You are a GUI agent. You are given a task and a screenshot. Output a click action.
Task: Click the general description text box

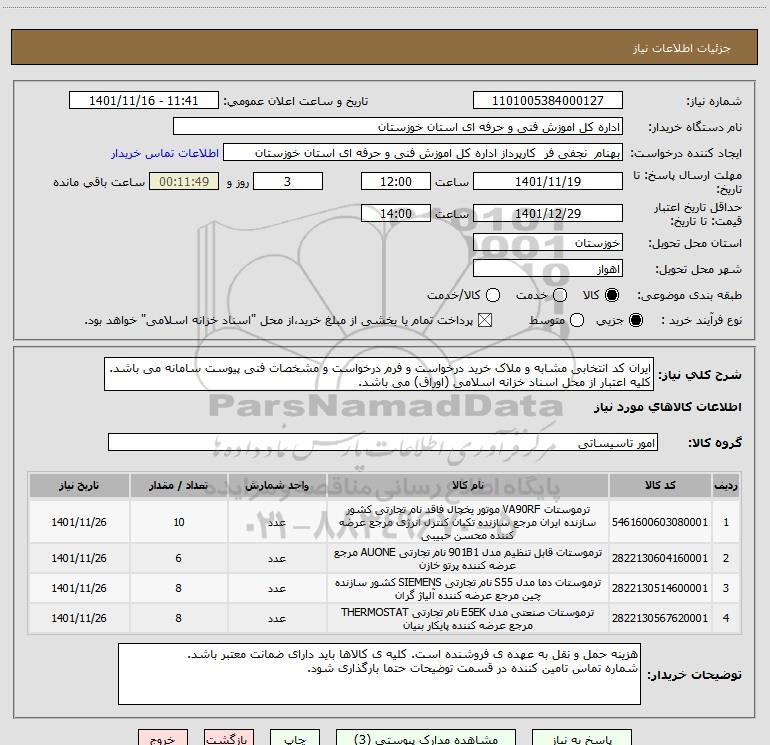click(x=379, y=374)
